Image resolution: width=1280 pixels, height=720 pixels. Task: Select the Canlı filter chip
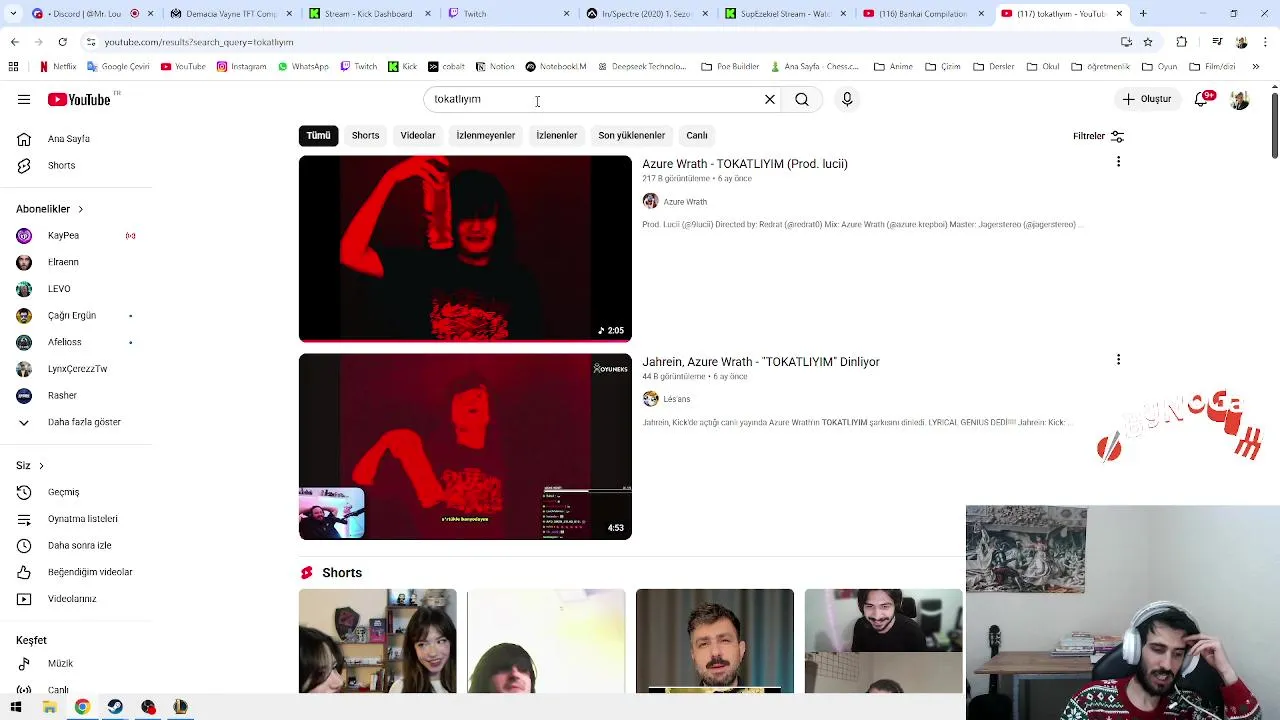coord(697,135)
